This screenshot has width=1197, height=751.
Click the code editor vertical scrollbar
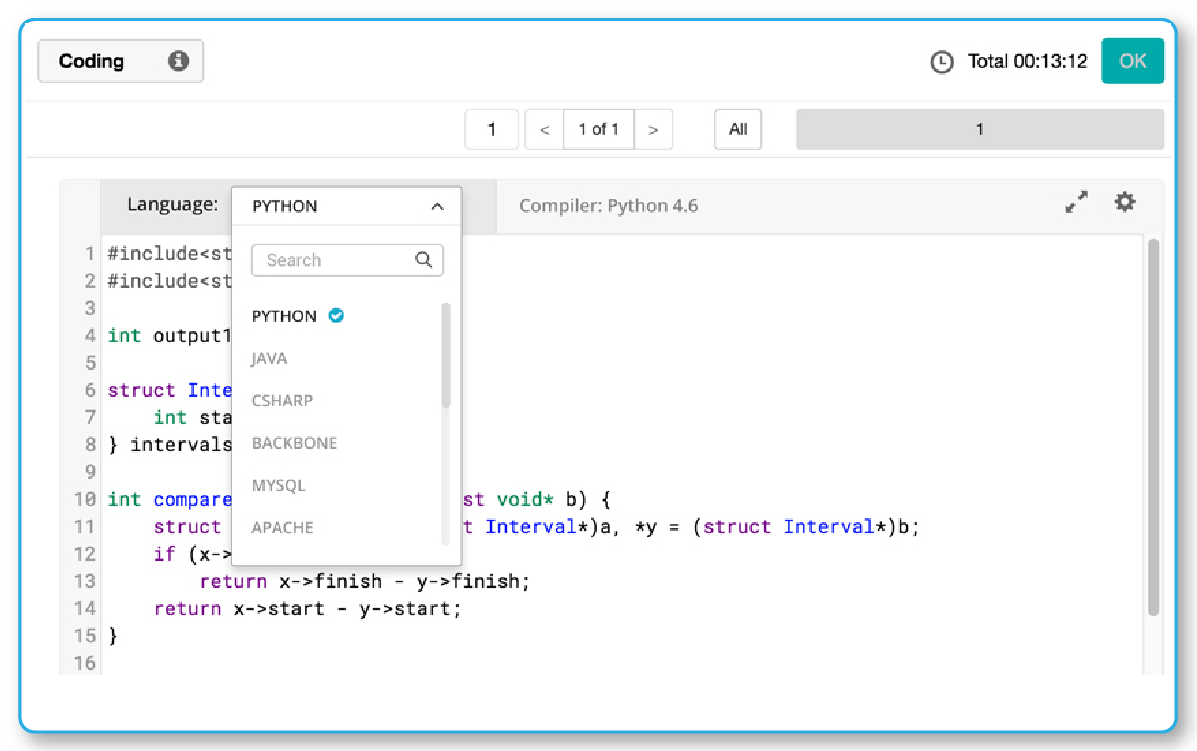click(1153, 427)
